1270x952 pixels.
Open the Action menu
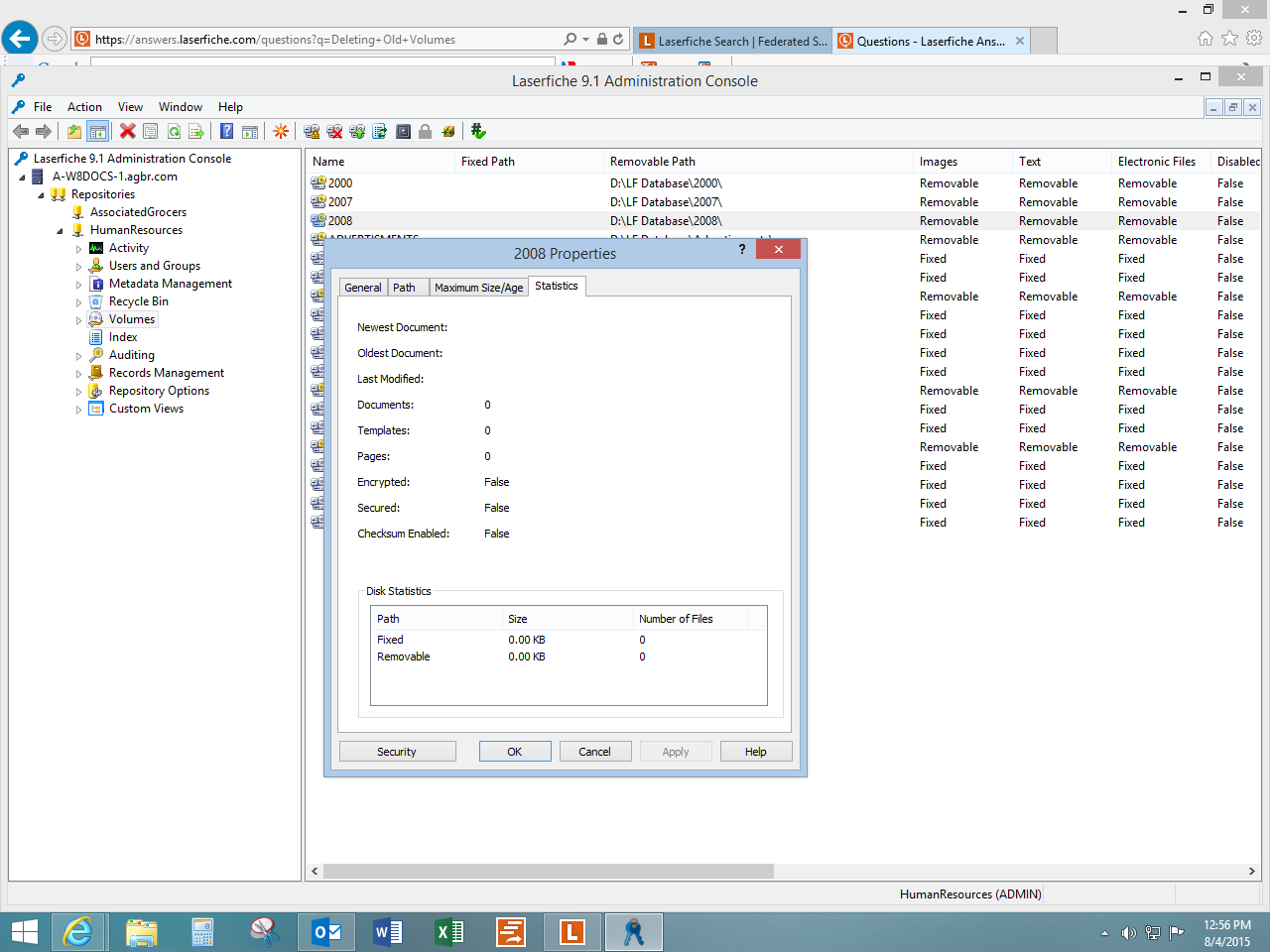(84, 107)
